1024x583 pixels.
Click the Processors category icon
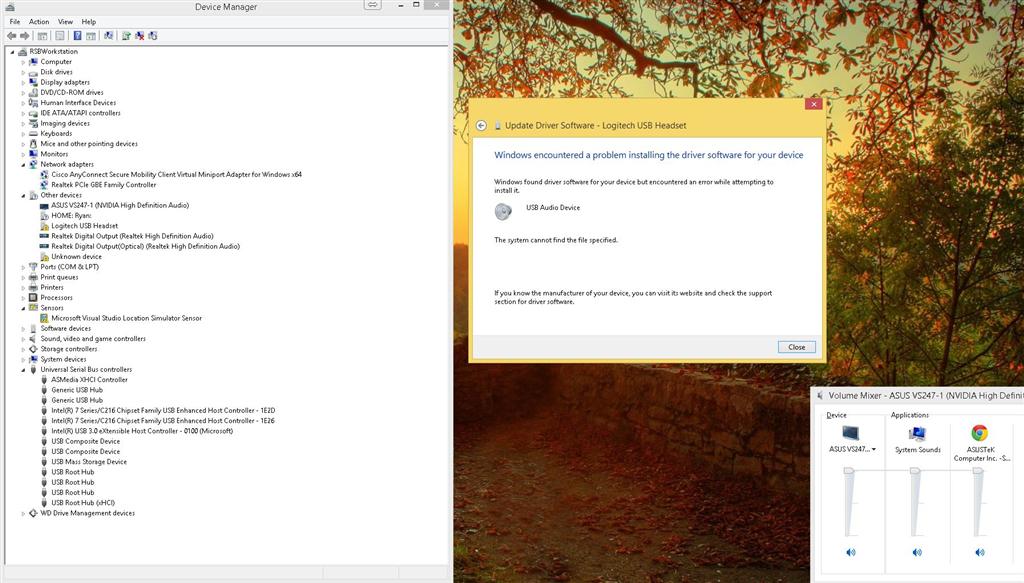[x=33, y=298]
